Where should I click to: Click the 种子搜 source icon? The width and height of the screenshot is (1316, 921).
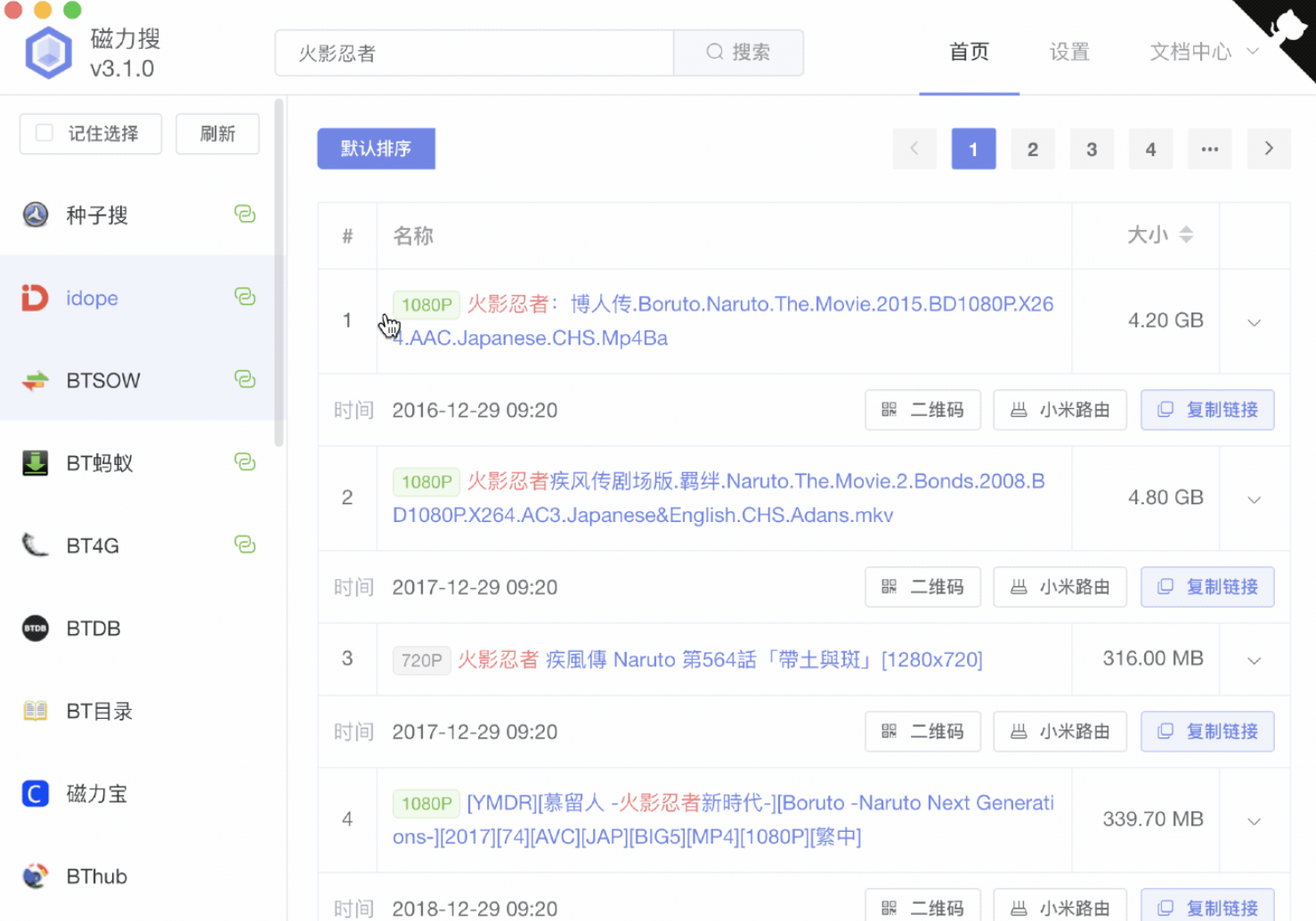tap(36, 215)
